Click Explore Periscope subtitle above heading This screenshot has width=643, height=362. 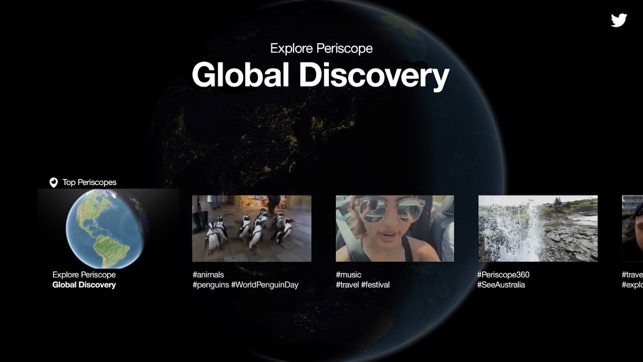[x=322, y=48]
